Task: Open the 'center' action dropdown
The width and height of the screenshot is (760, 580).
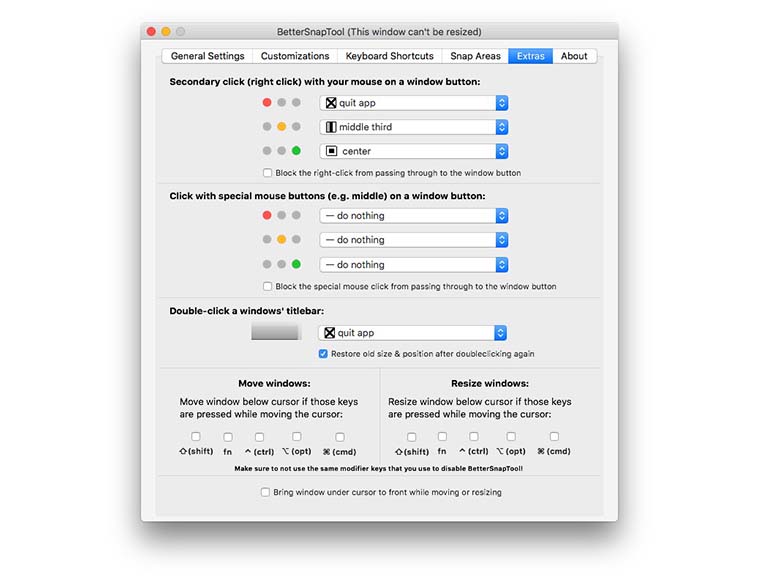Action: point(413,151)
